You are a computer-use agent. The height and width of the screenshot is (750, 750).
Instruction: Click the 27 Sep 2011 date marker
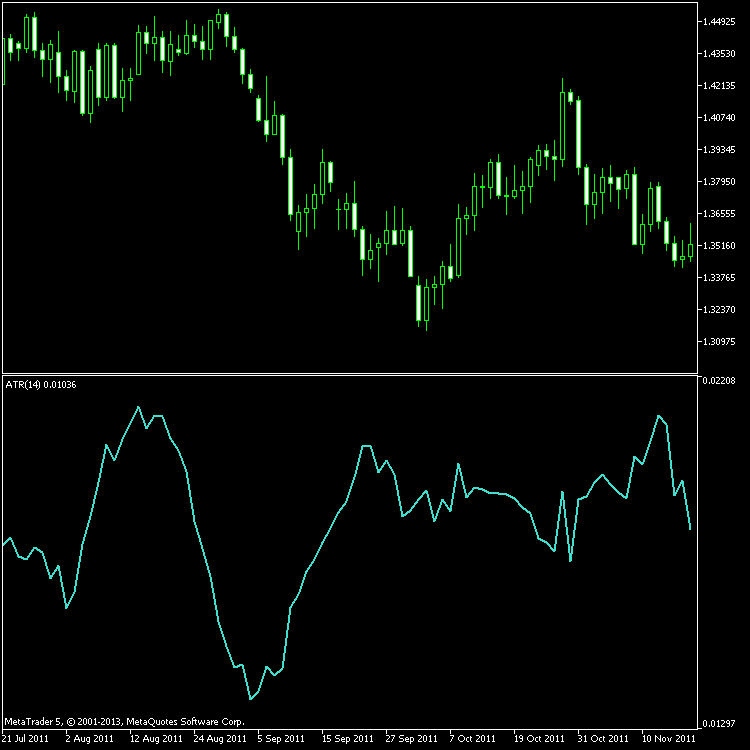click(x=412, y=739)
